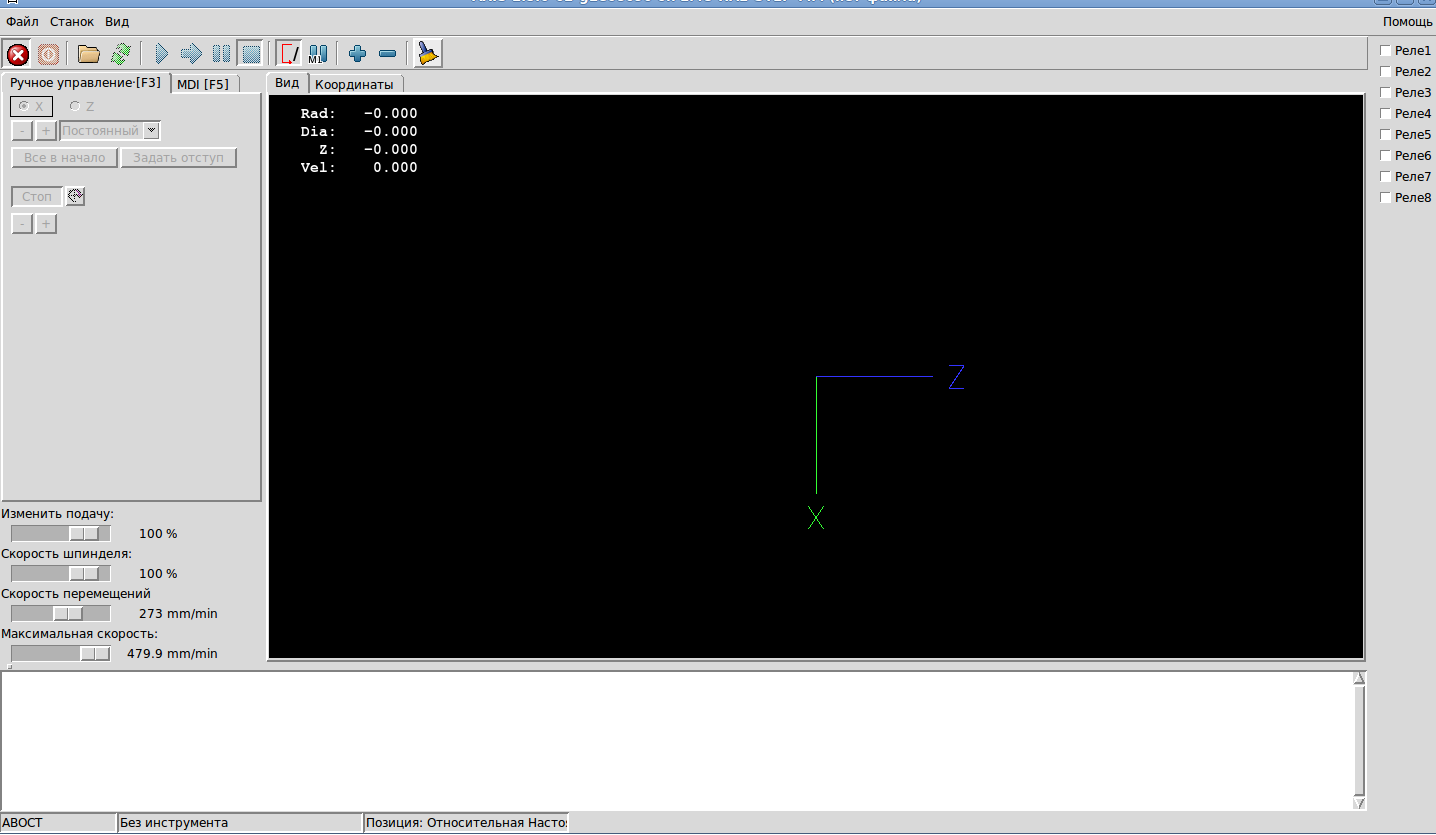The image size is (1436, 835).
Task: Enable the Реле1 checkbox
Action: tap(1386, 50)
